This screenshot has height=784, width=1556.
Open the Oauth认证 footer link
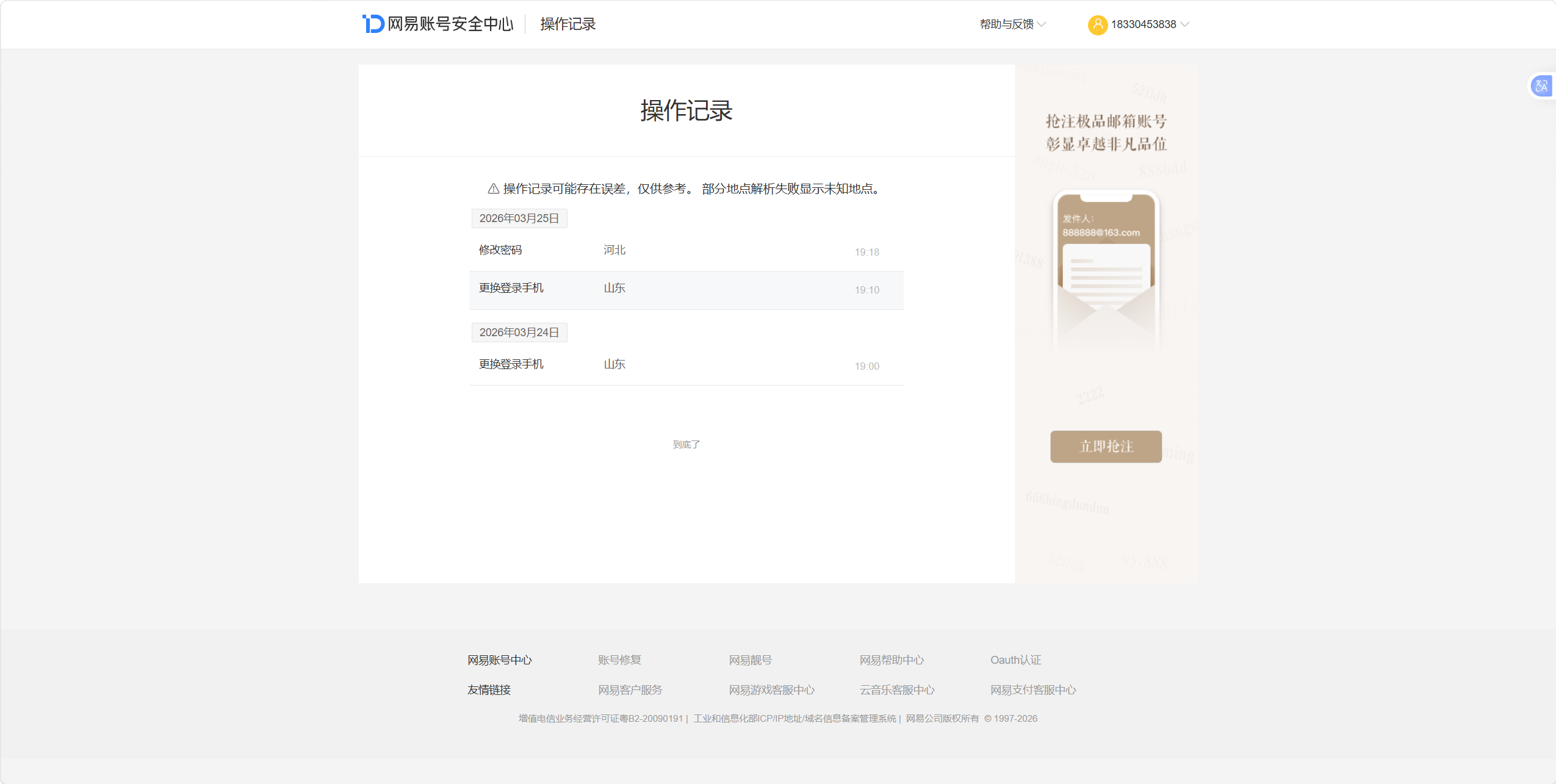[x=1015, y=660]
